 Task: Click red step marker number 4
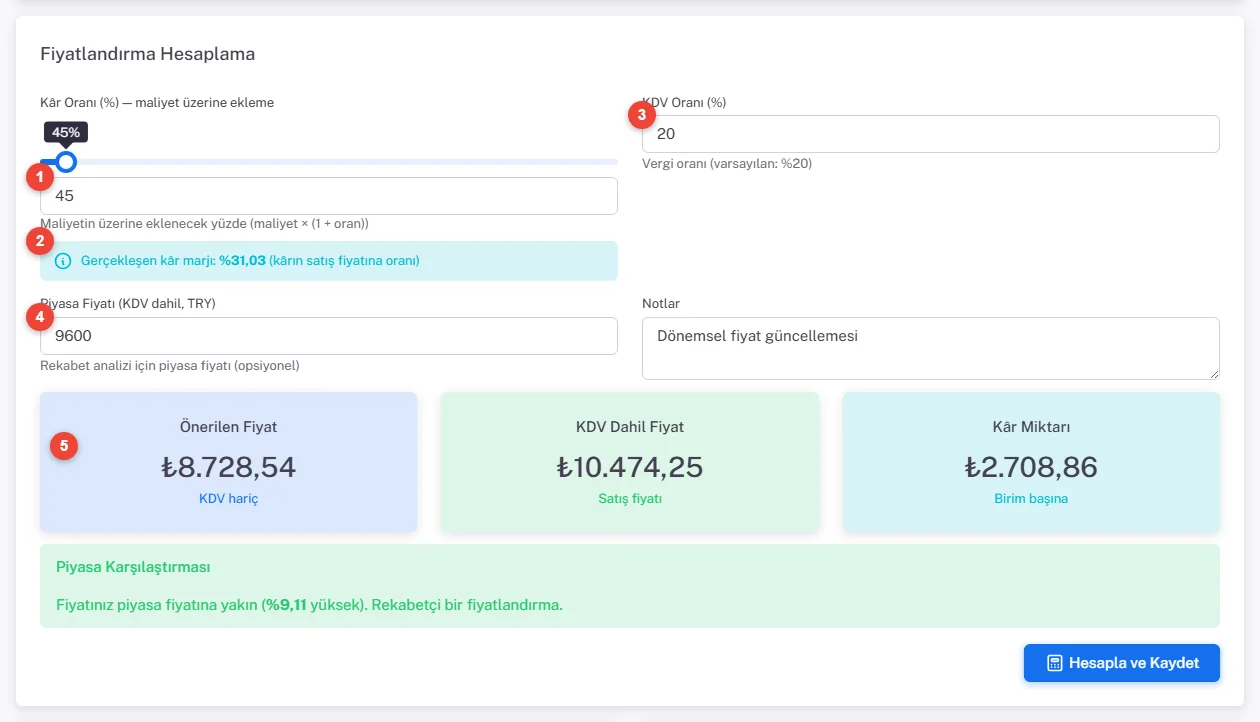pyautogui.click(x=39, y=318)
